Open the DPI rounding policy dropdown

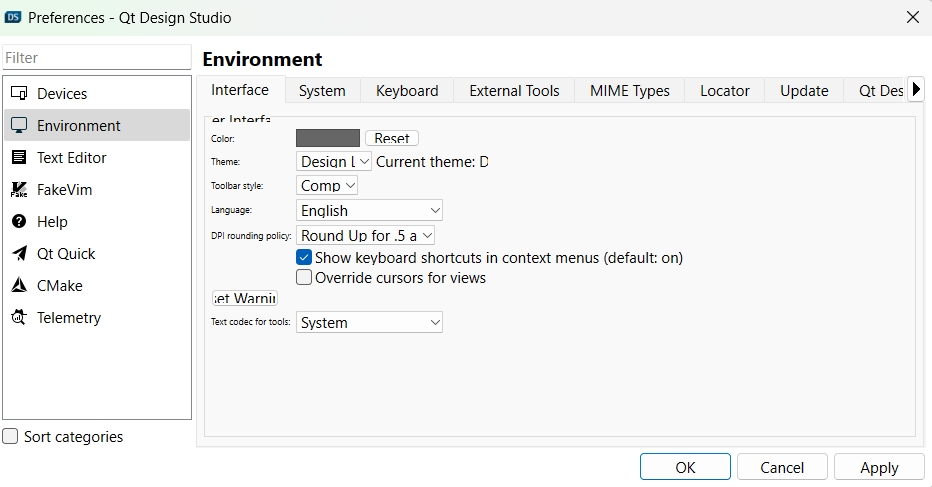(x=365, y=235)
